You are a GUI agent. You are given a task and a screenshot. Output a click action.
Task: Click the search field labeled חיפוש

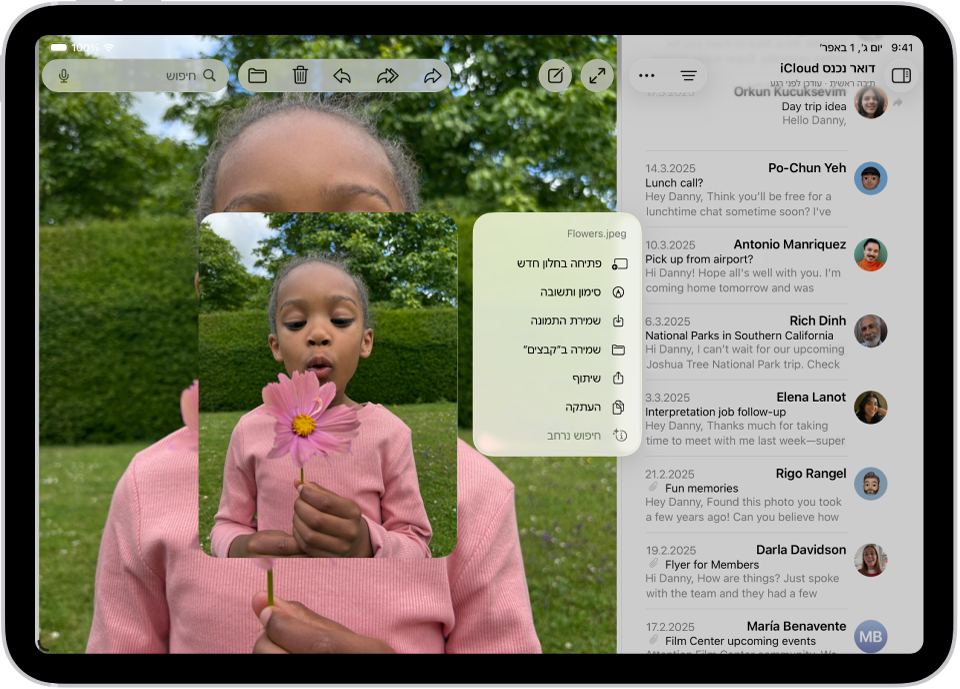[150, 76]
